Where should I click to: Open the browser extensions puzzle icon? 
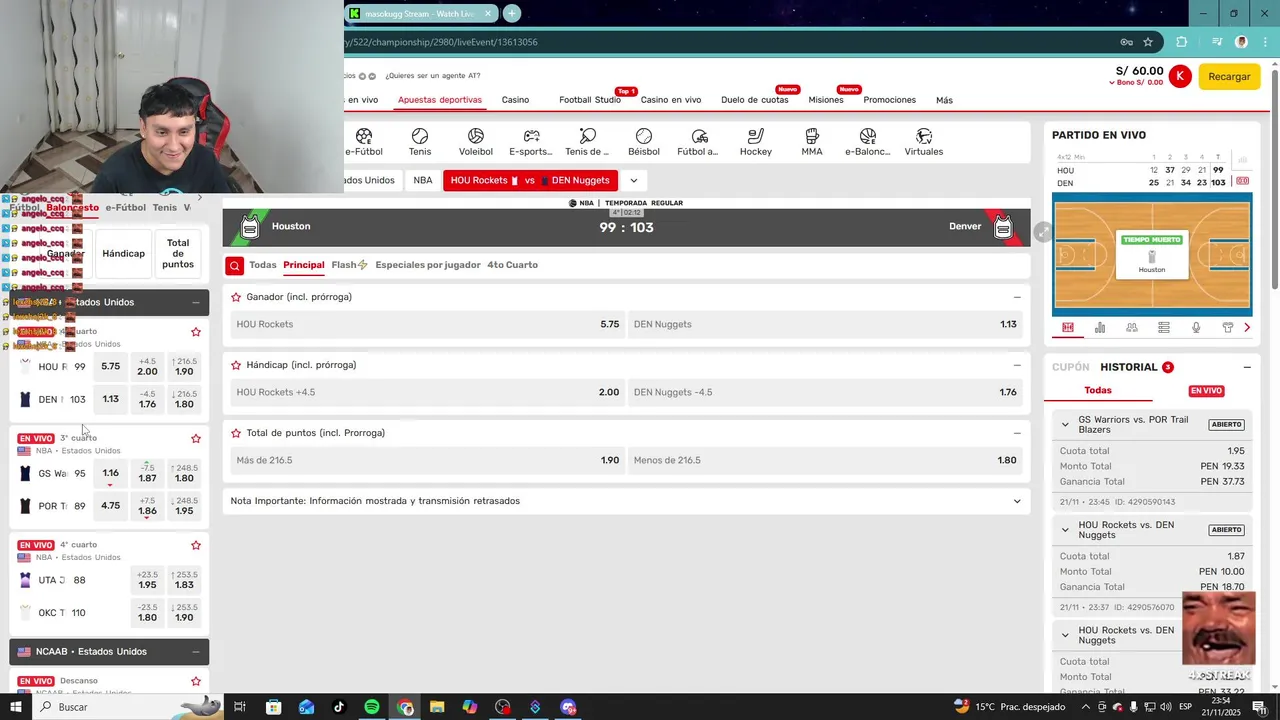tap(1182, 42)
